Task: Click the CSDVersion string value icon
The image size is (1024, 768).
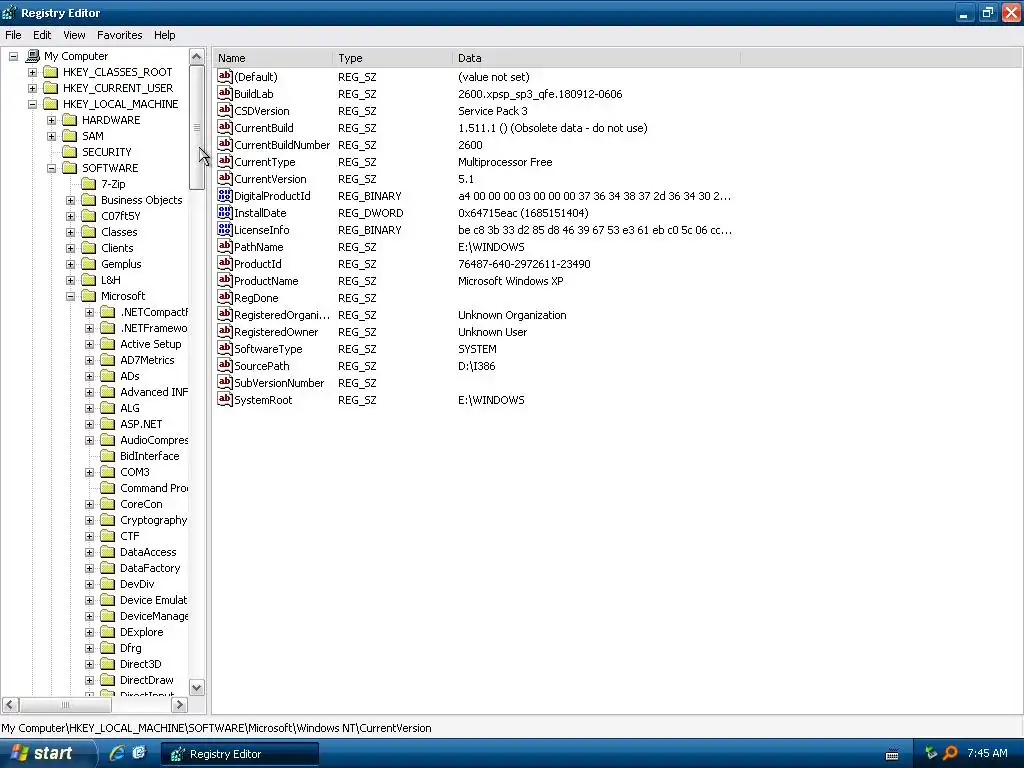Action: (x=225, y=110)
